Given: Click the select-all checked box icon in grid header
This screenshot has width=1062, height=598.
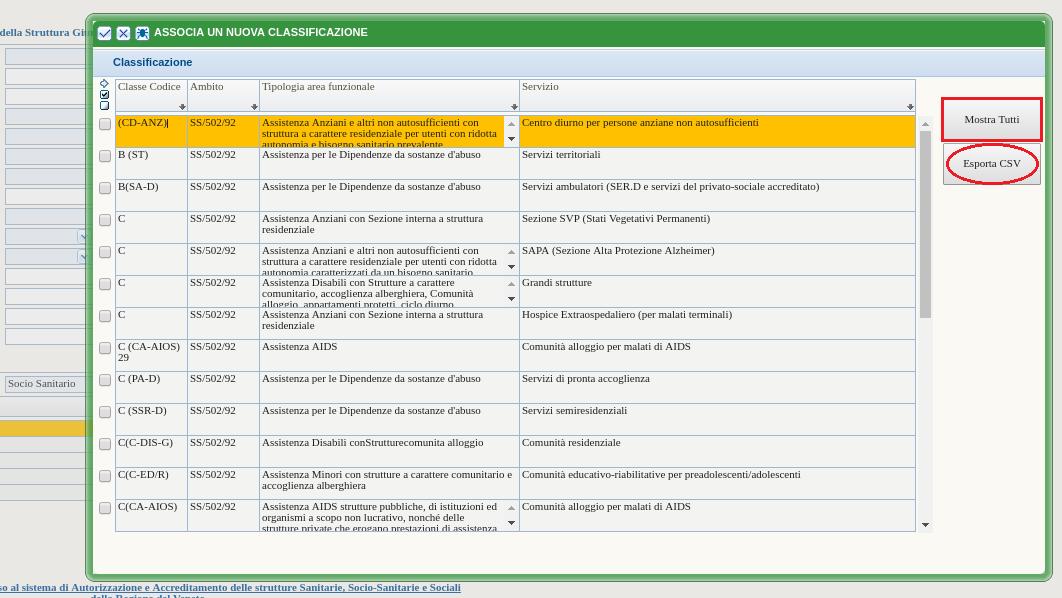Looking at the screenshot, I should tap(104, 95).
